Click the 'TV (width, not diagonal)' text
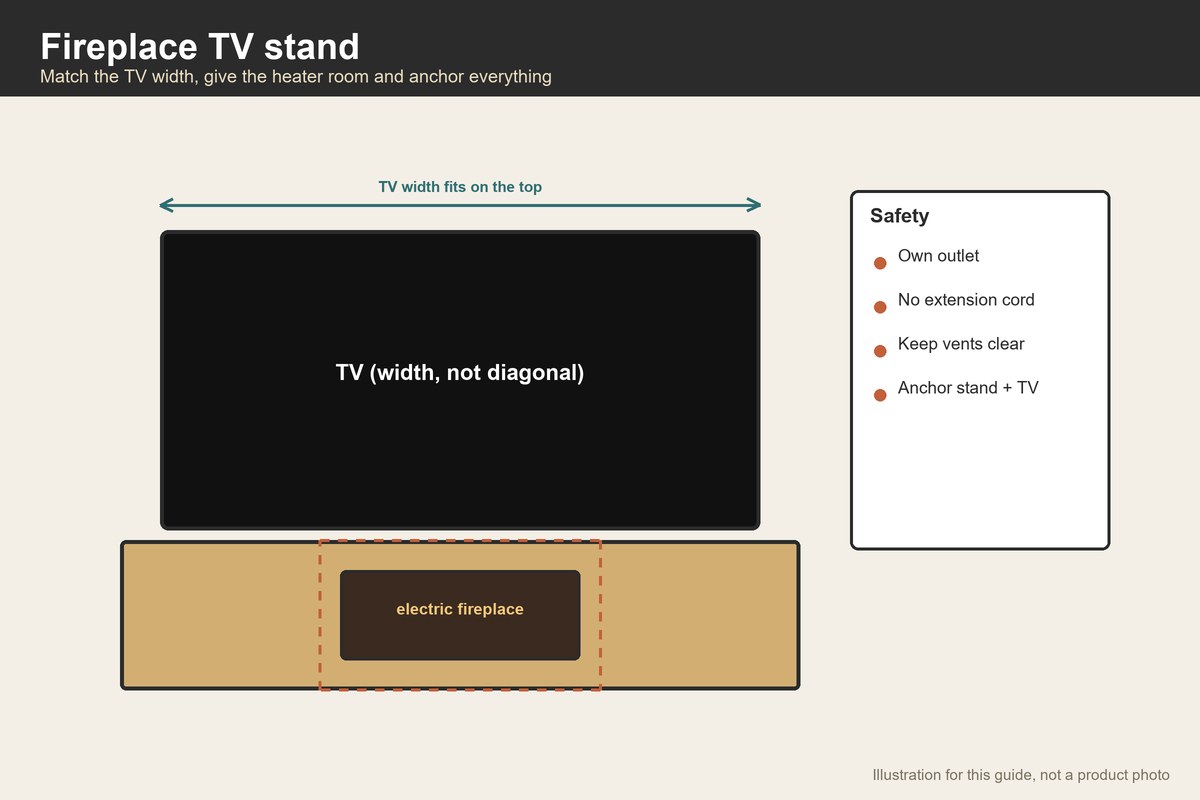Viewport: 1200px width, 800px height. point(460,373)
